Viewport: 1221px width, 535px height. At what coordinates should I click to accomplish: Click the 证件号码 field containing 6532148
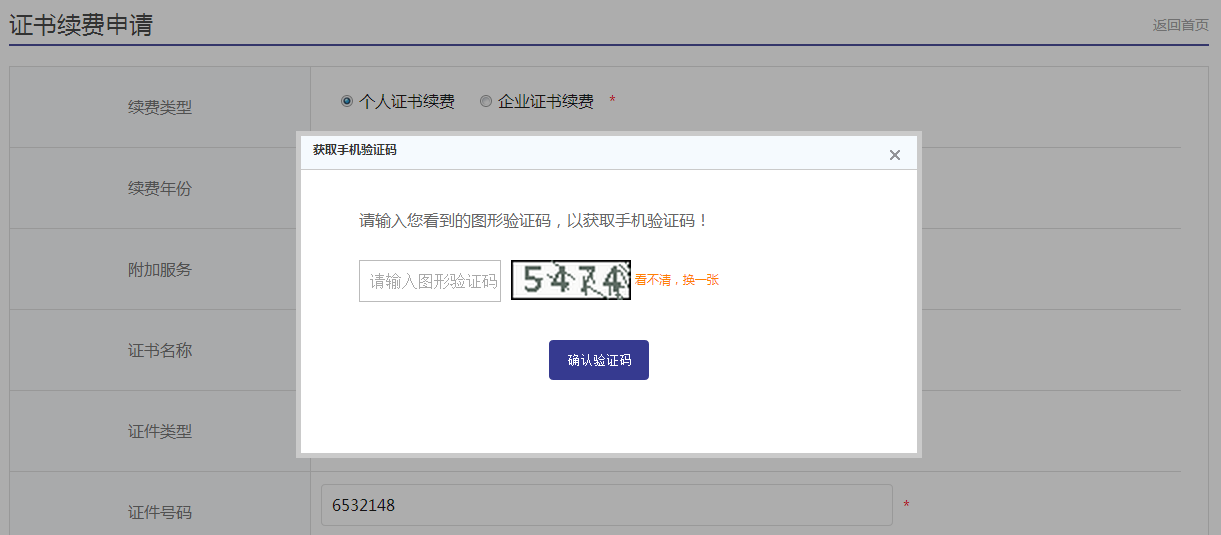(x=606, y=505)
